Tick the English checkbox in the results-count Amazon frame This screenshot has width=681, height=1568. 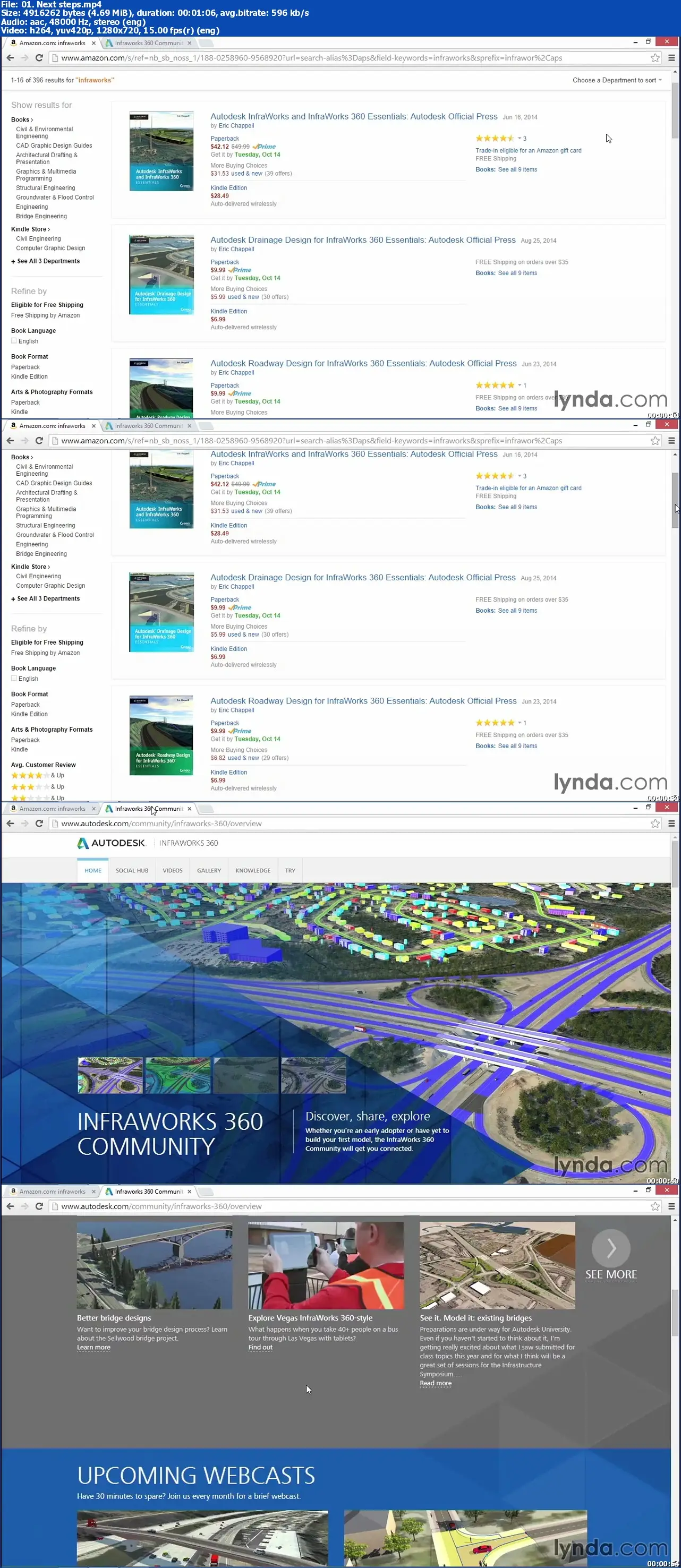point(14,341)
